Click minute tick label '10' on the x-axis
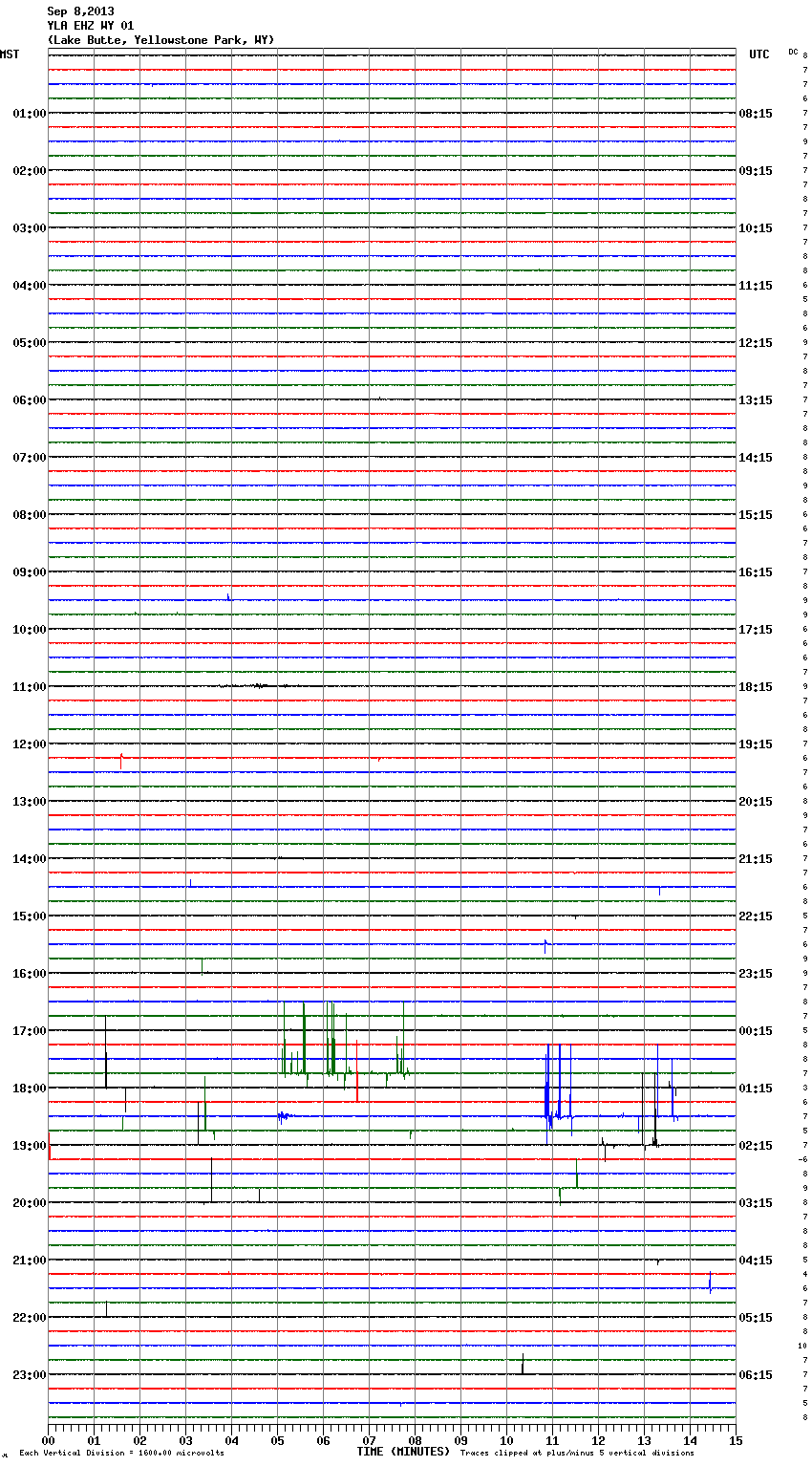Viewport: 812px width, 1466px height. [506, 1440]
